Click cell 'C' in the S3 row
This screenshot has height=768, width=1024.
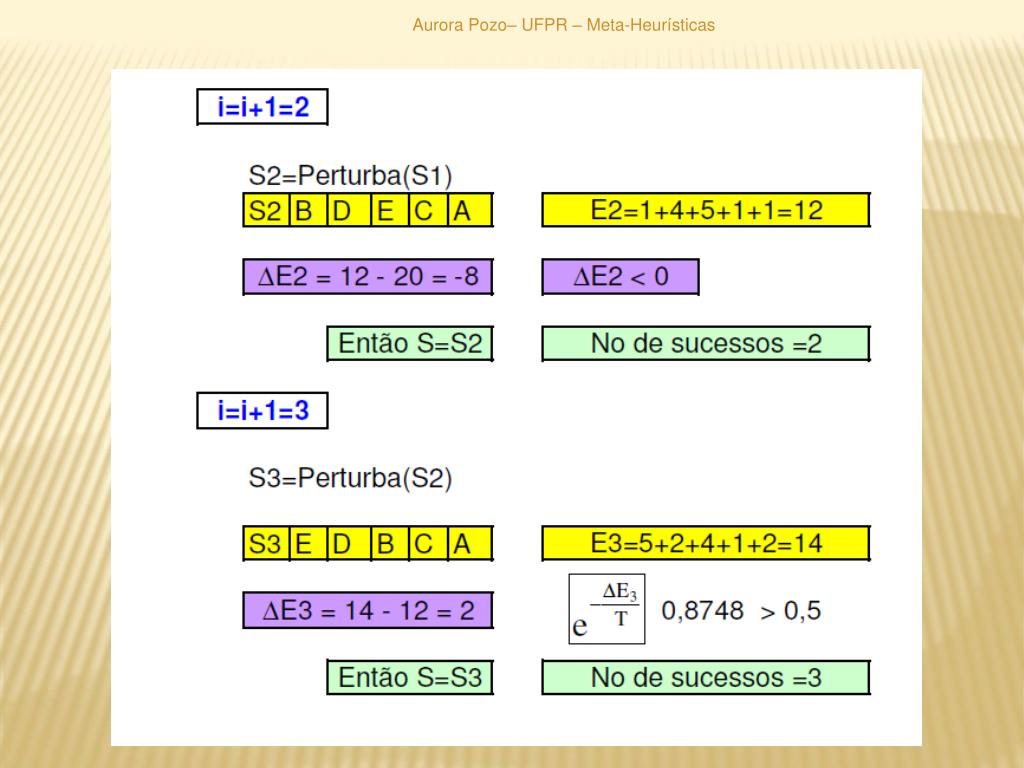[428, 543]
